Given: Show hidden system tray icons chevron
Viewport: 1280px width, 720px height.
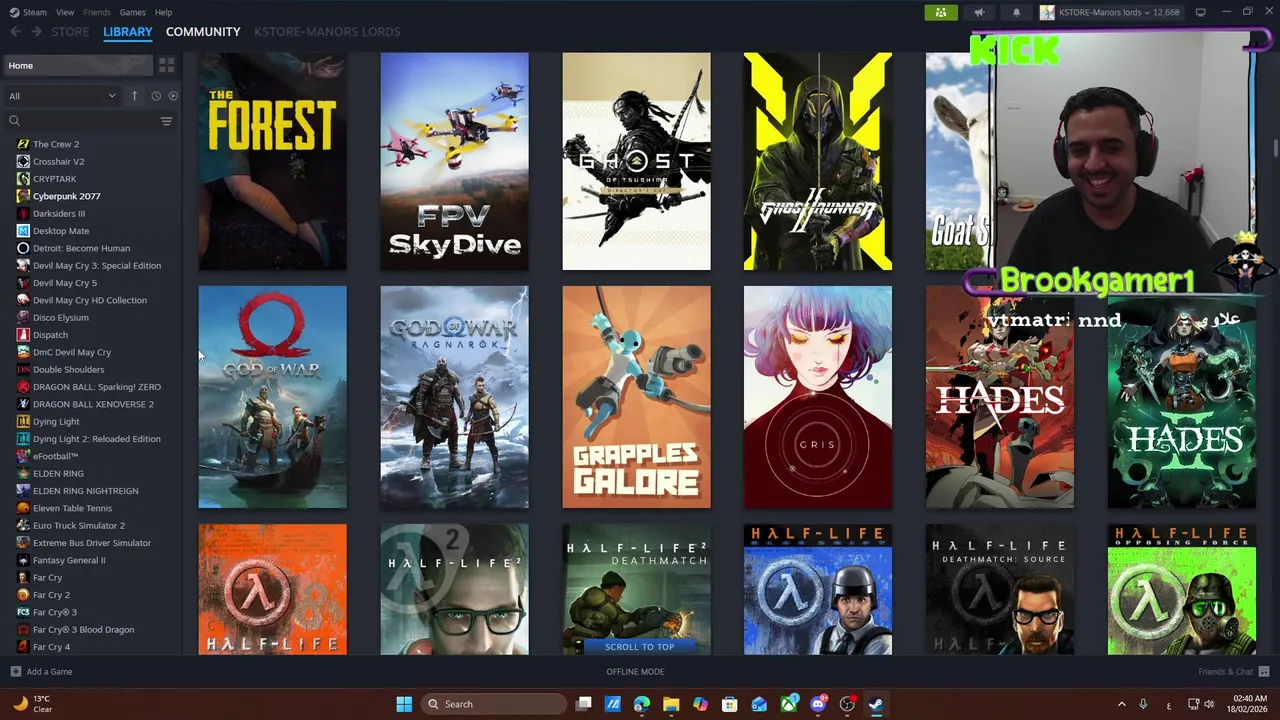Looking at the screenshot, I should coord(1121,704).
